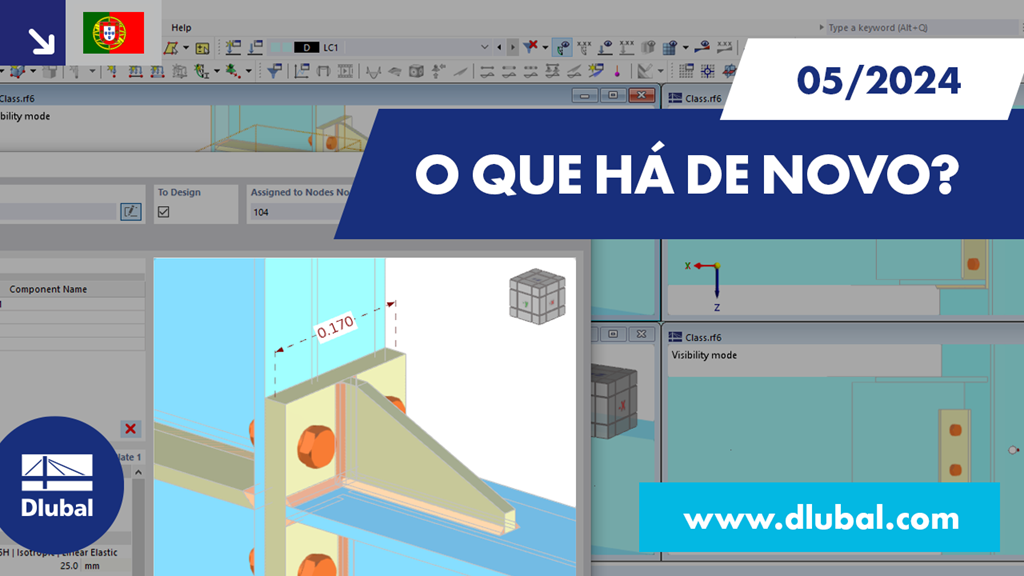Click the gray solid cube result icon

point(416,71)
